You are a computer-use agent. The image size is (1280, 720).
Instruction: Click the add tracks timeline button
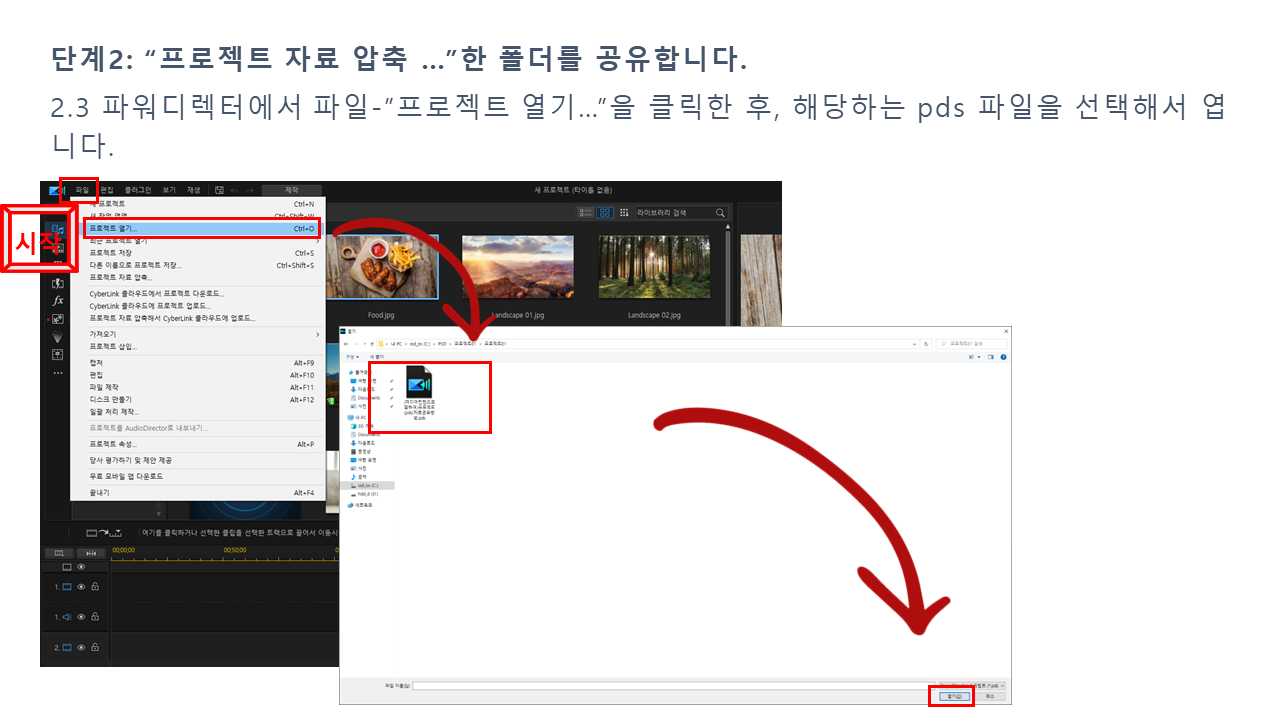[59, 552]
